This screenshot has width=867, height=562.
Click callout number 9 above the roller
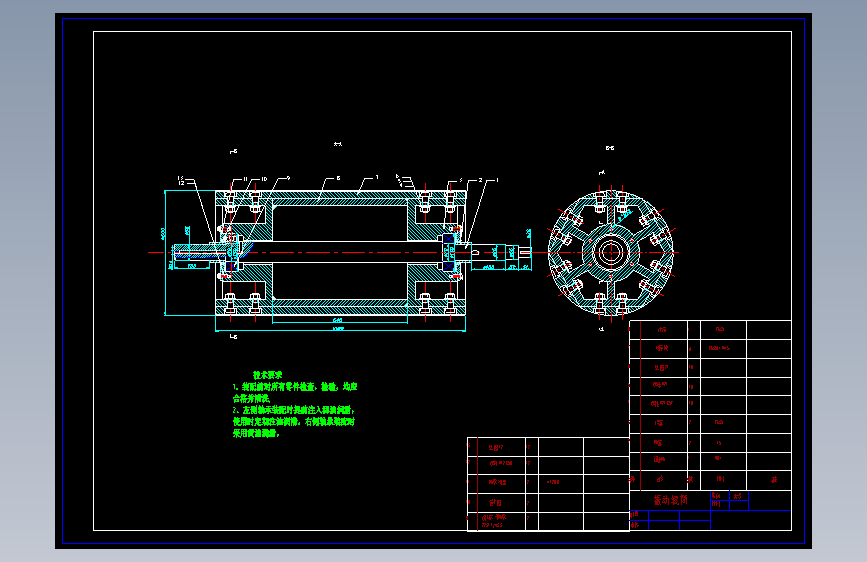pos(288,178)
